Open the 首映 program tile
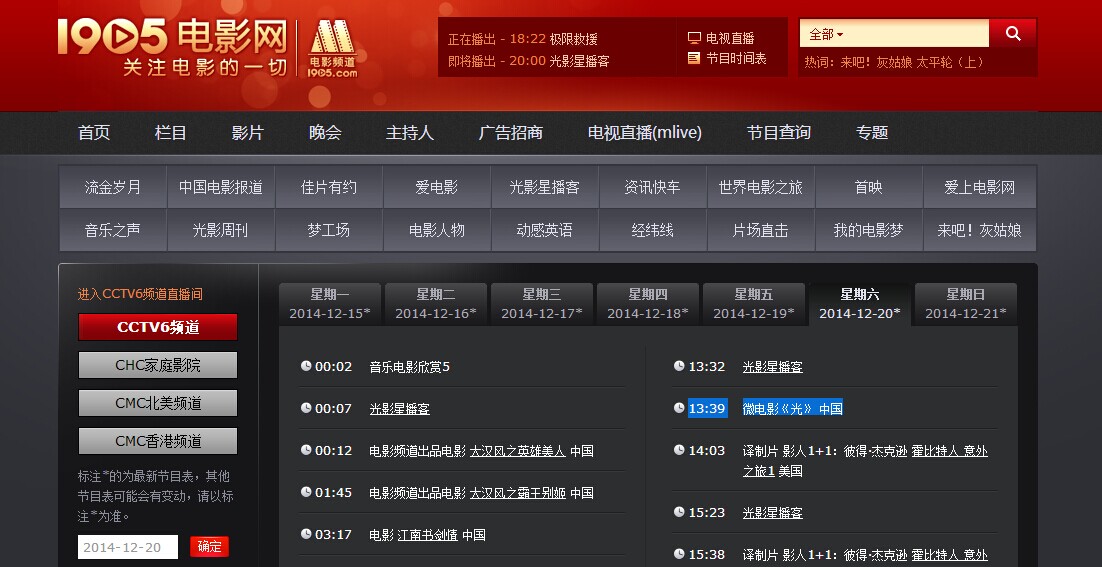The image size is (1102, 567). pyautogui.click(x=869, y=187)
